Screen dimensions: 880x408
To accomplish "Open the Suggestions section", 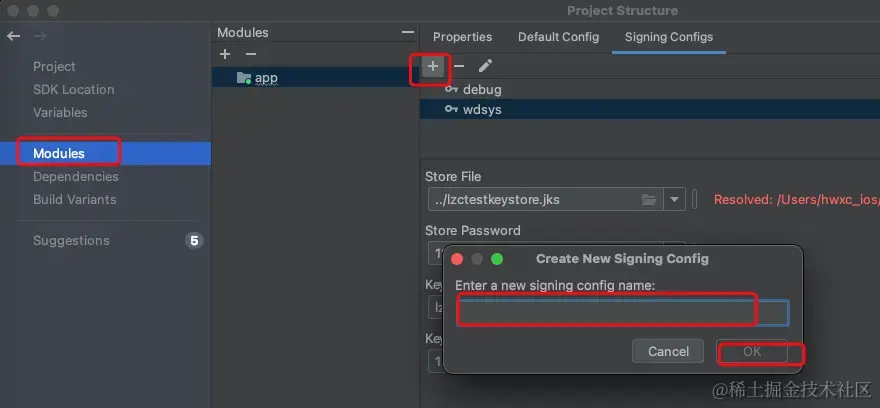I will (71, 240).
